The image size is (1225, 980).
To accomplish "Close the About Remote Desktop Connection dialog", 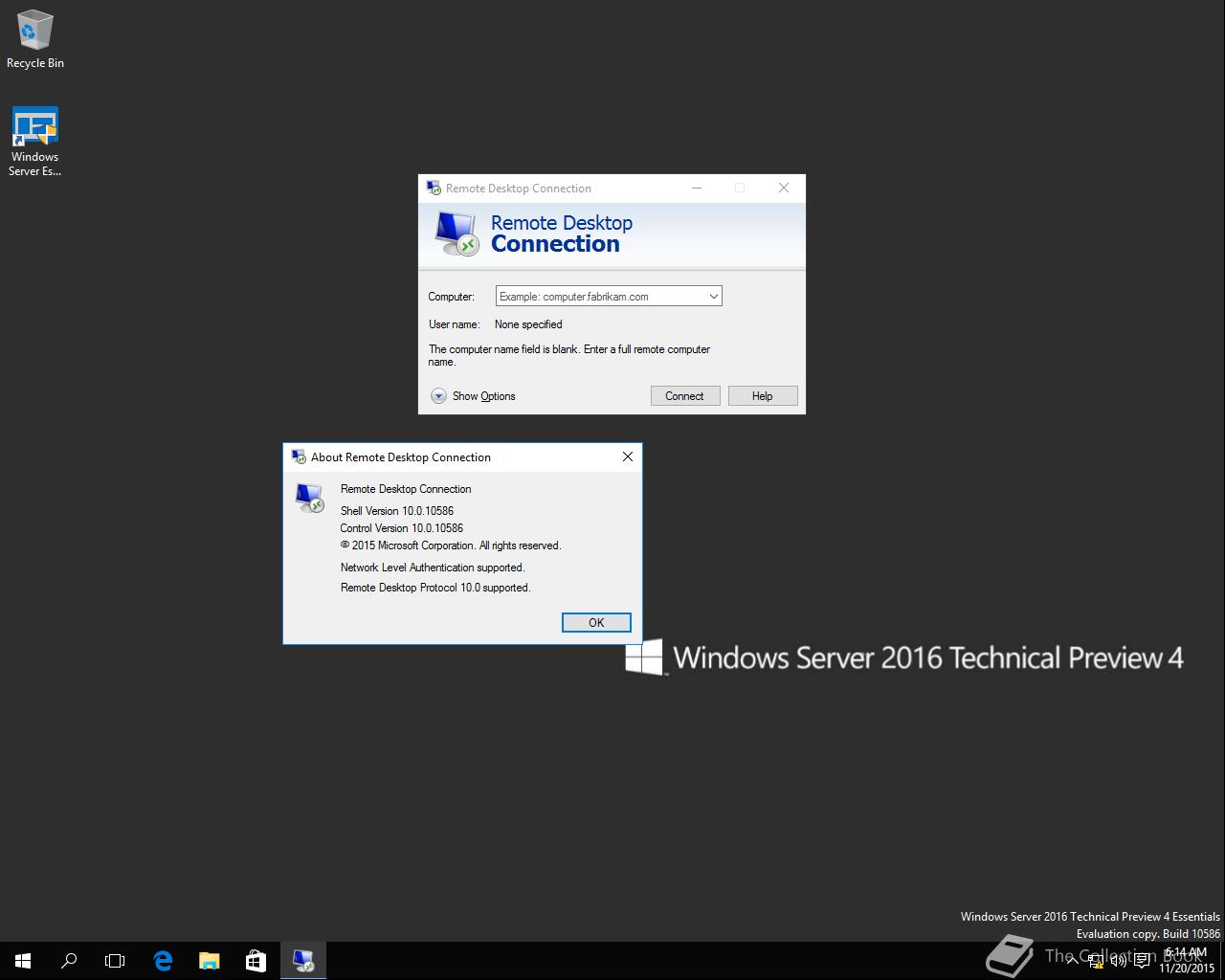I will tap(628, 457).
